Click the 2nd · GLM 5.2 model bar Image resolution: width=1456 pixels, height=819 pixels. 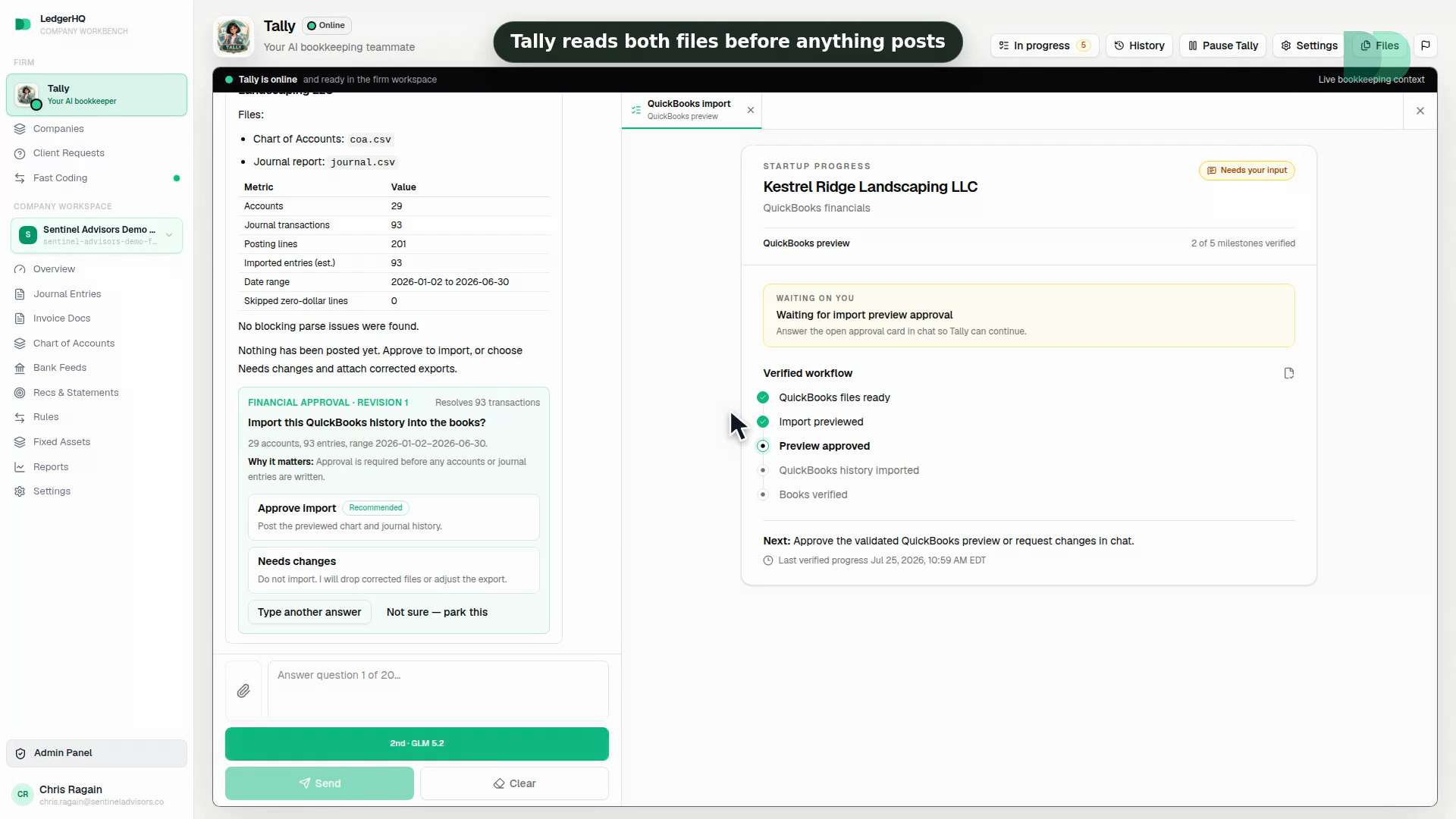click(x=416, y=744)
